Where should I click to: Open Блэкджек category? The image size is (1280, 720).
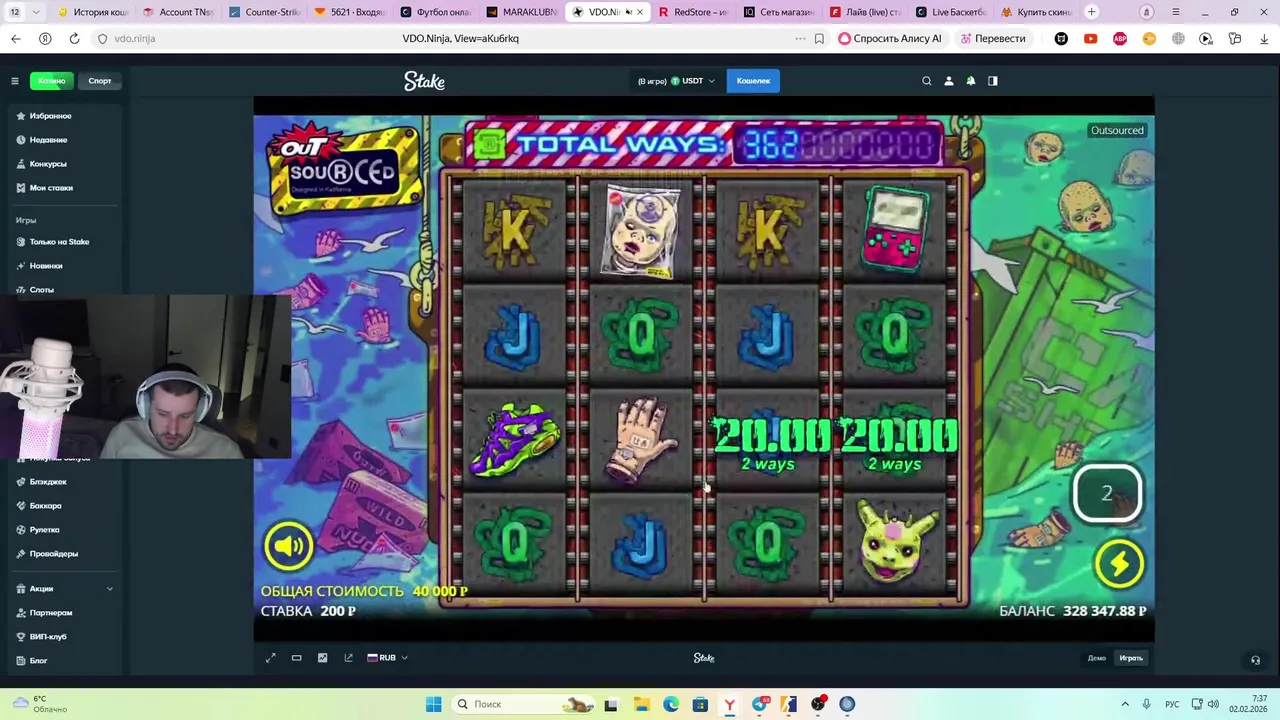tap(48, 482)
